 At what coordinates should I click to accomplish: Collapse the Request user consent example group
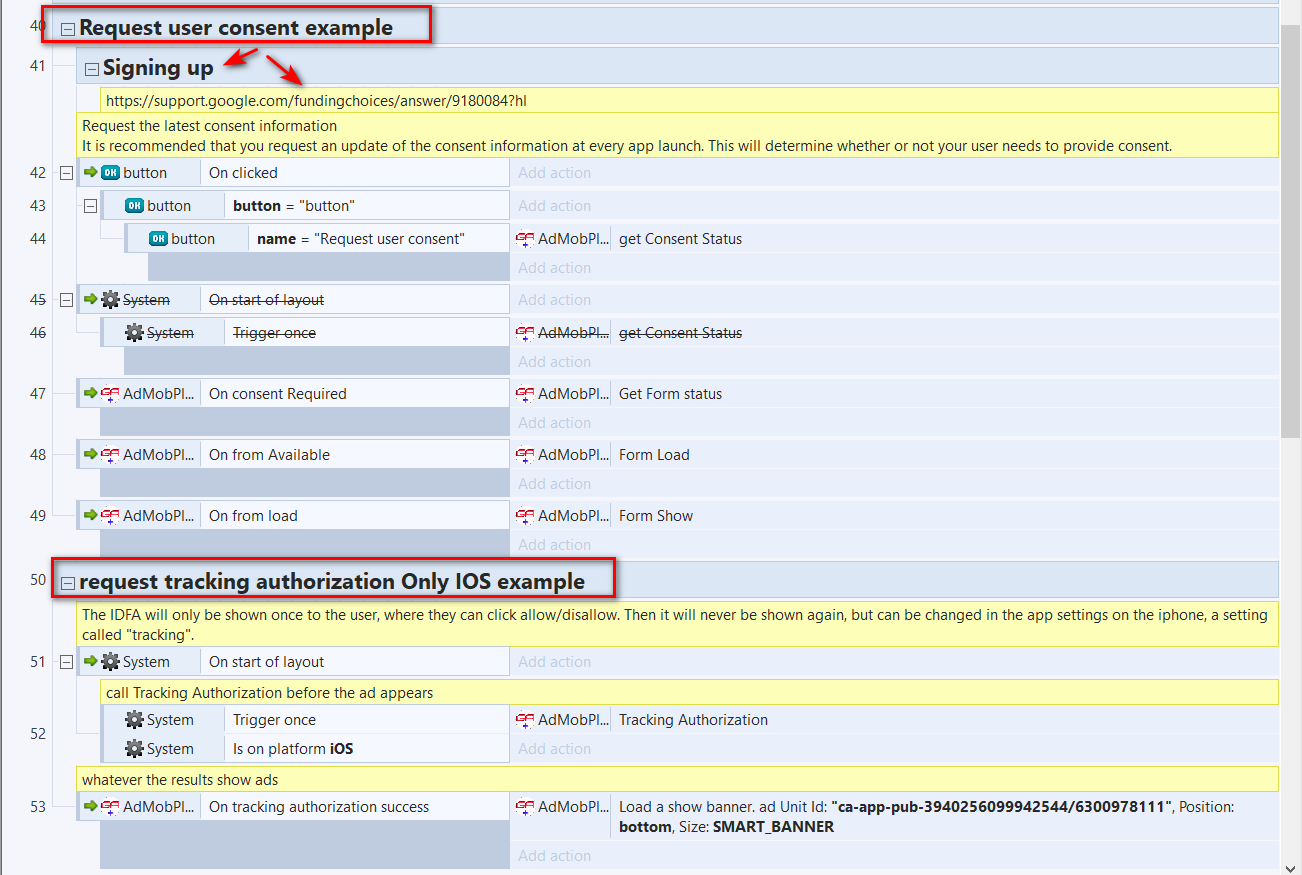[68, 29]
